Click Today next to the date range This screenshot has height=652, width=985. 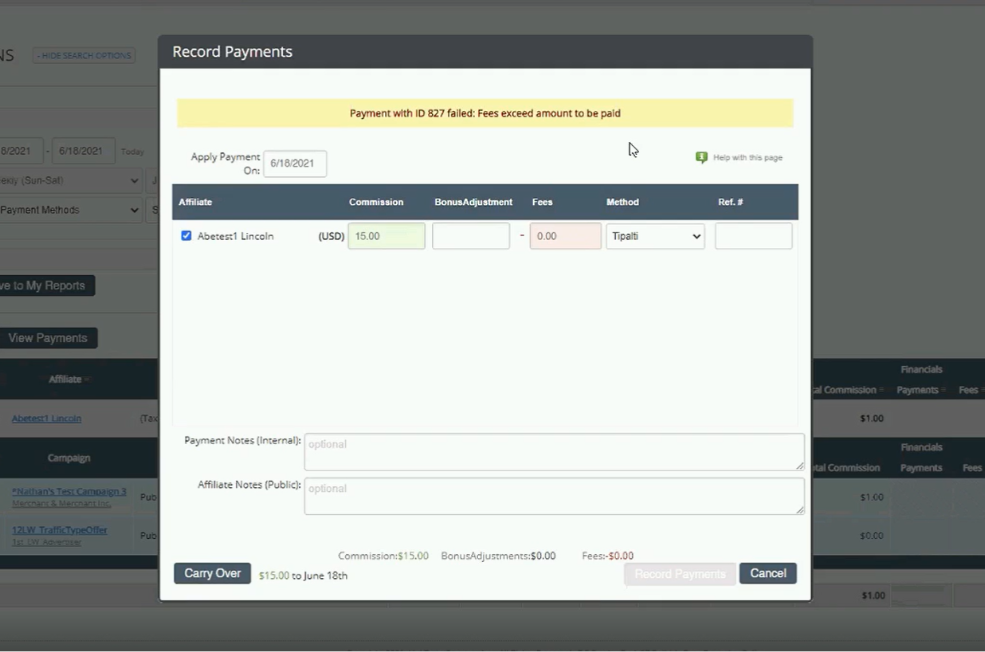pyautogui.click(x=132, y=150)
